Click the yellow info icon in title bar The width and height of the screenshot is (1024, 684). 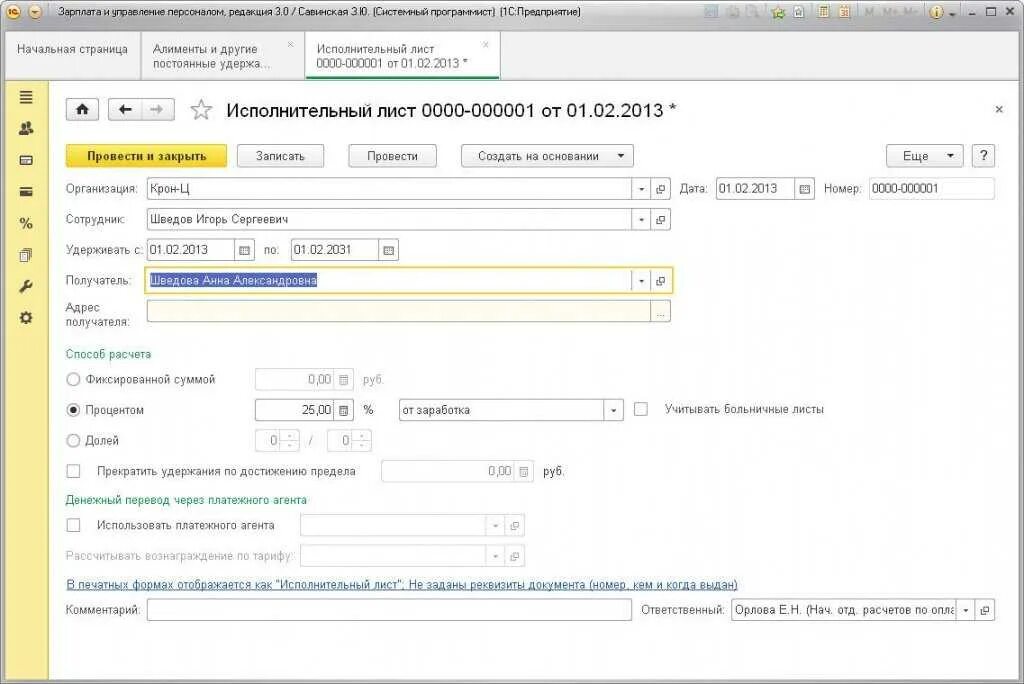(x=936, y=12)
